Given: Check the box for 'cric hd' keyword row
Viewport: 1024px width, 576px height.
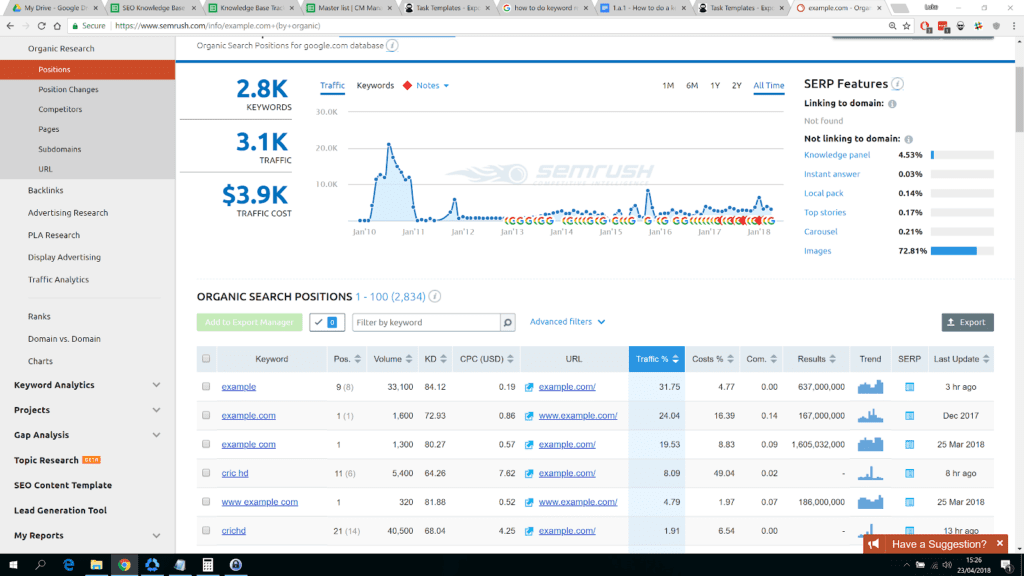Looking at the screenshot, I should tap(206, 473).
